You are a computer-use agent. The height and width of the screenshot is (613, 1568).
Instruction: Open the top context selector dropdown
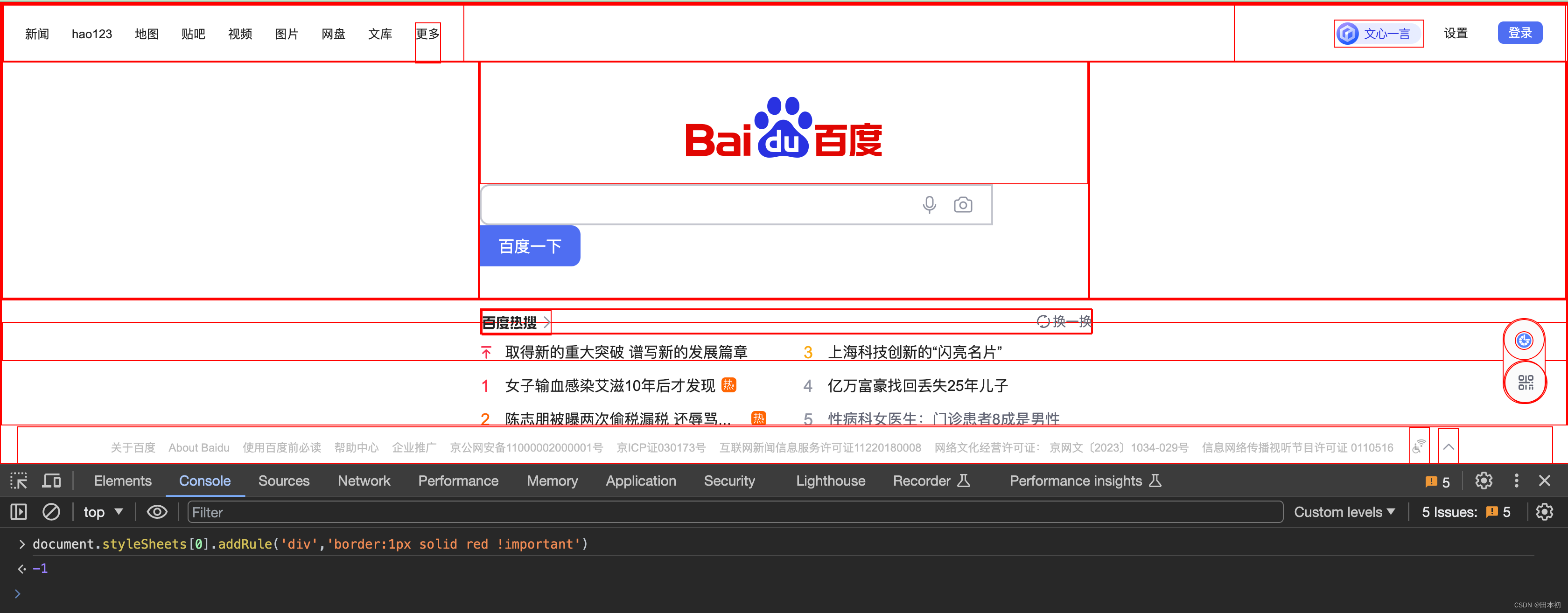point(103,512)
